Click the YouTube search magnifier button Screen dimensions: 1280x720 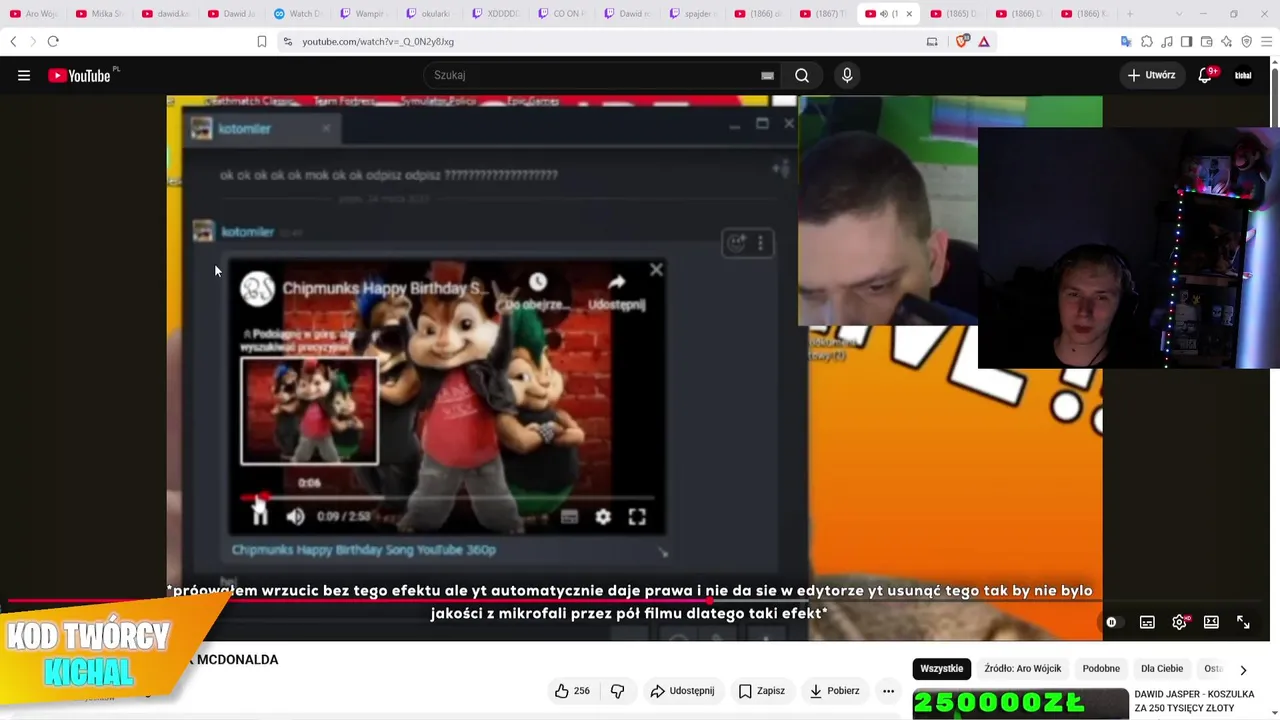point(802,75)
